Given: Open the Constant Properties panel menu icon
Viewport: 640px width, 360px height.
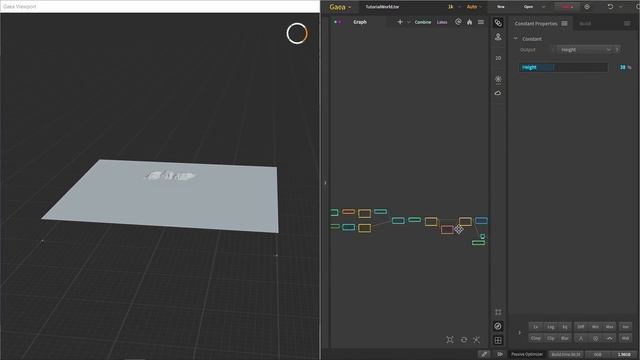Looking at the screenshot, I should [564, 24].
